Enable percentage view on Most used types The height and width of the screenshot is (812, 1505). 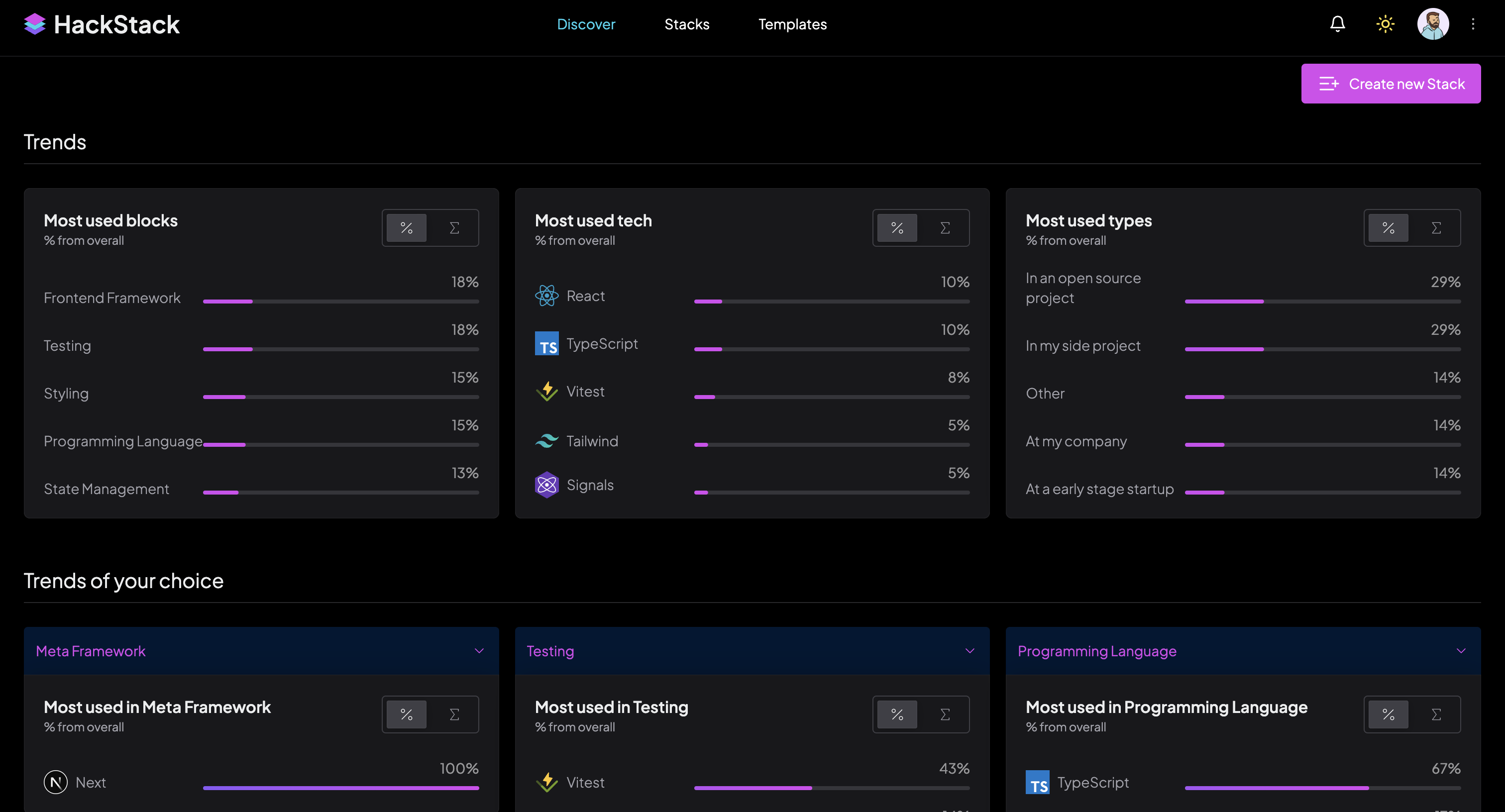pyautogui.click(x=1389, y=228)
